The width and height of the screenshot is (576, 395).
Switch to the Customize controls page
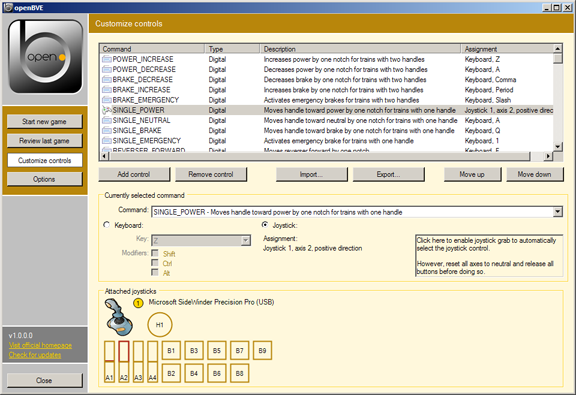coord(44,160)
